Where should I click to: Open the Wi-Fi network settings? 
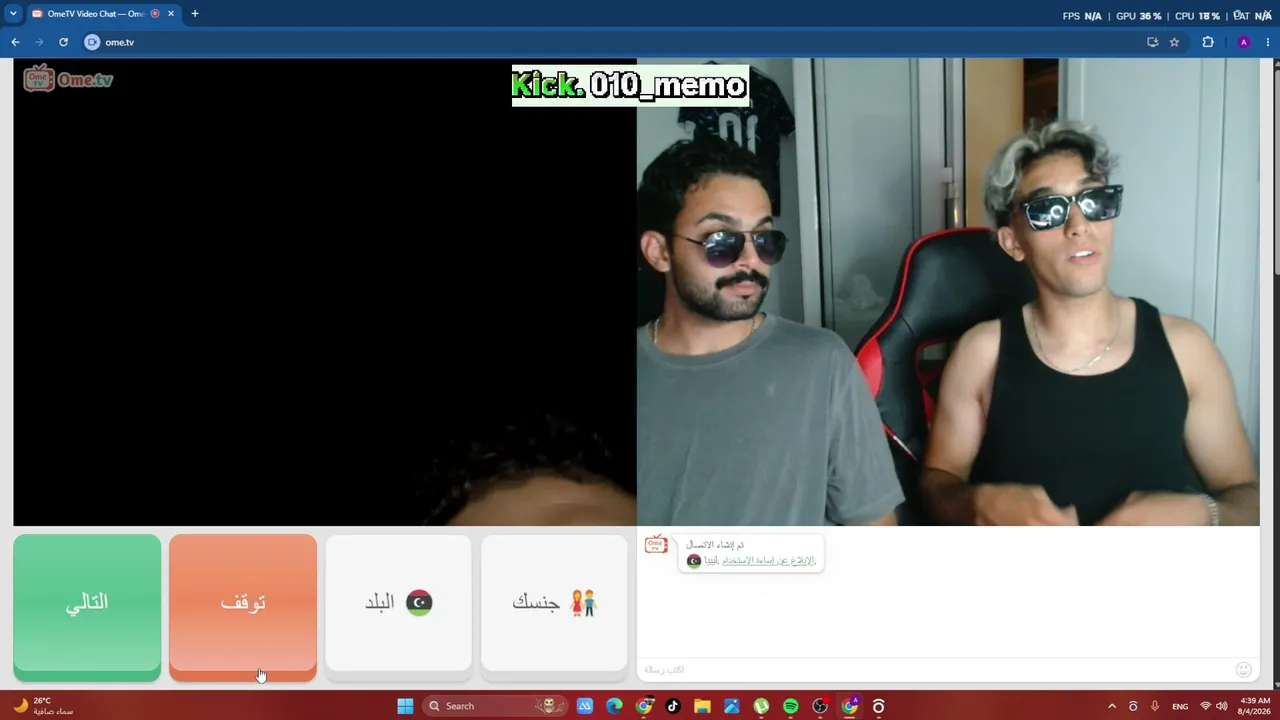point(1205,706)
